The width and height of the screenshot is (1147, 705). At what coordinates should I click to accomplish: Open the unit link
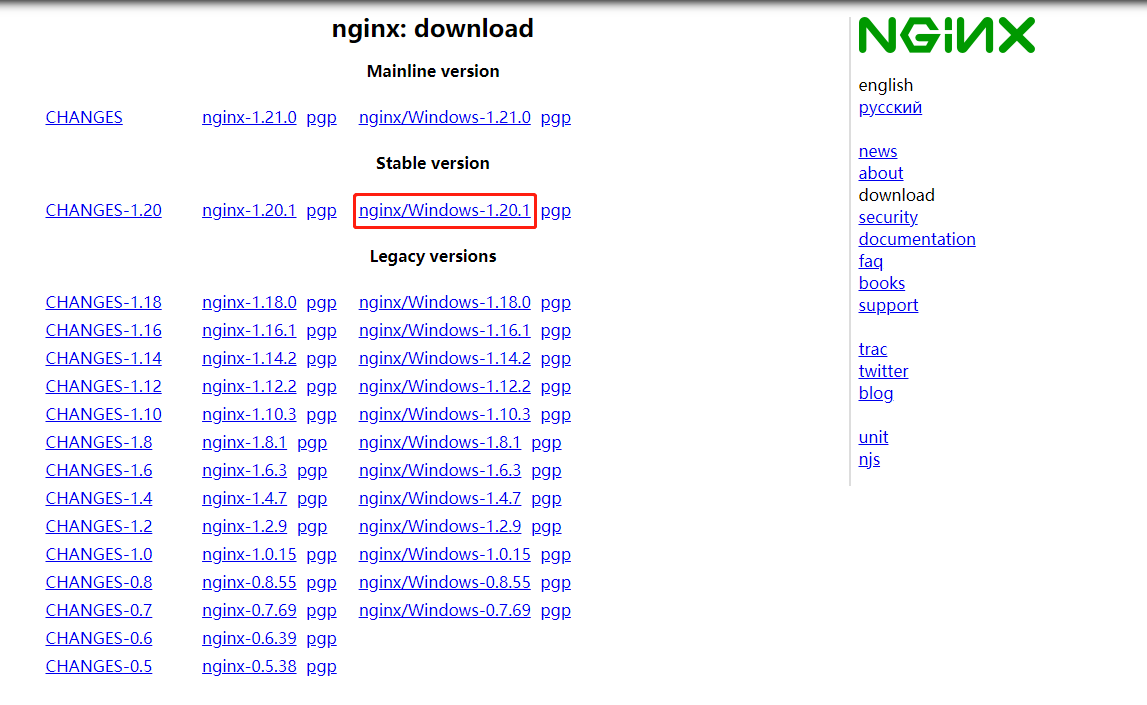873,437
